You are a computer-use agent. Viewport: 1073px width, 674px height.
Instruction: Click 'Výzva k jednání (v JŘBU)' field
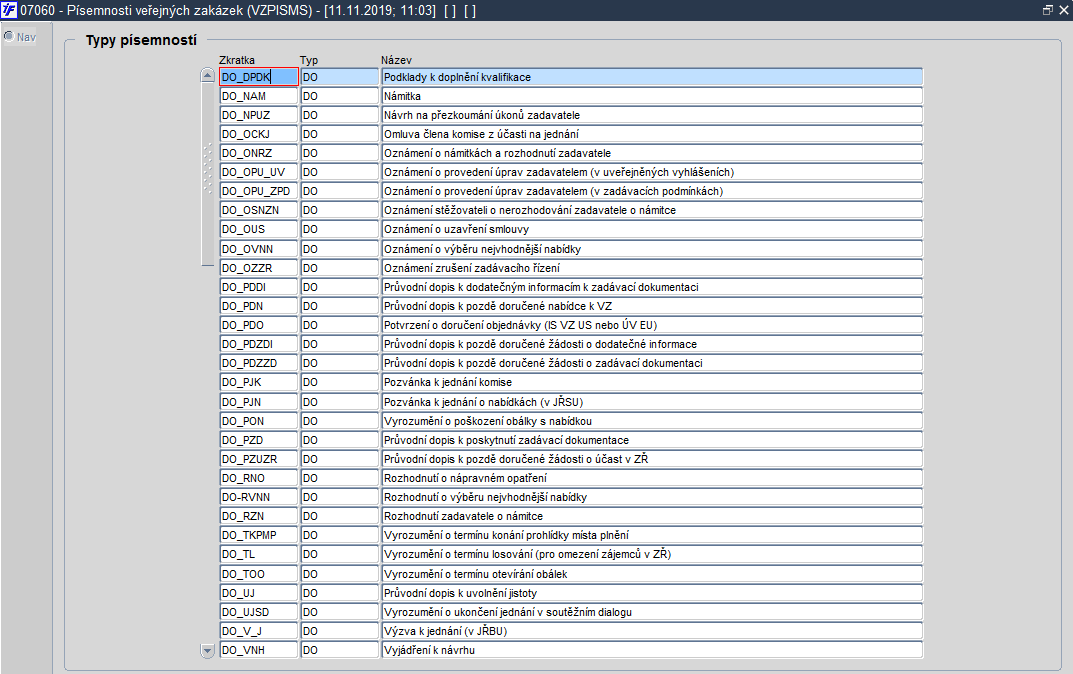tap(652, 631)
